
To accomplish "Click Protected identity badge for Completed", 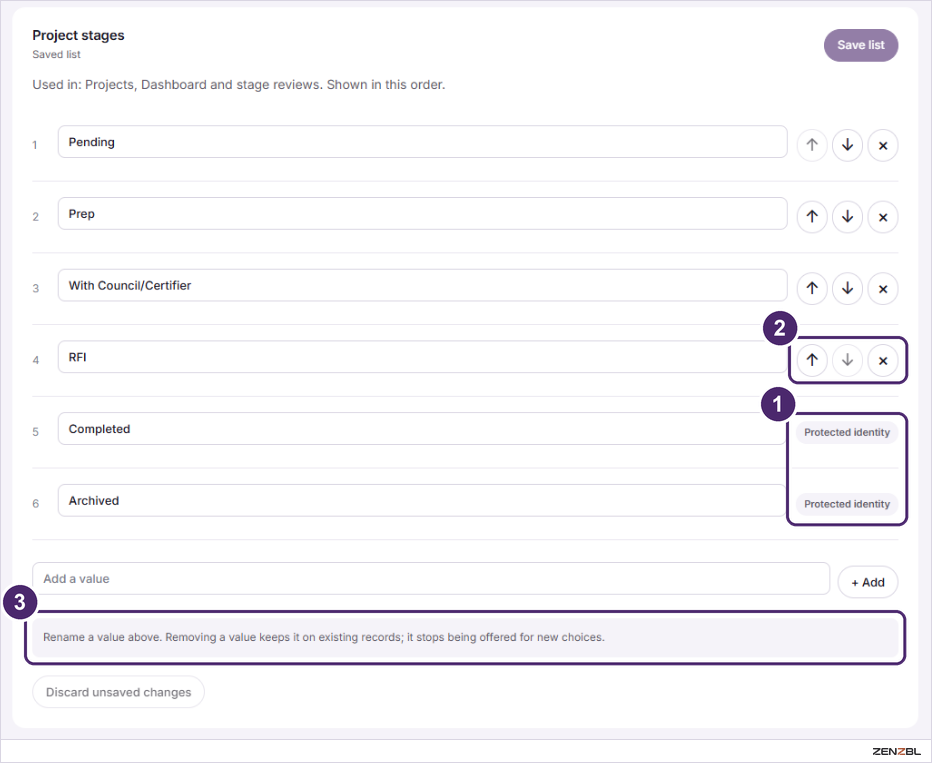I will coord(847,433).
